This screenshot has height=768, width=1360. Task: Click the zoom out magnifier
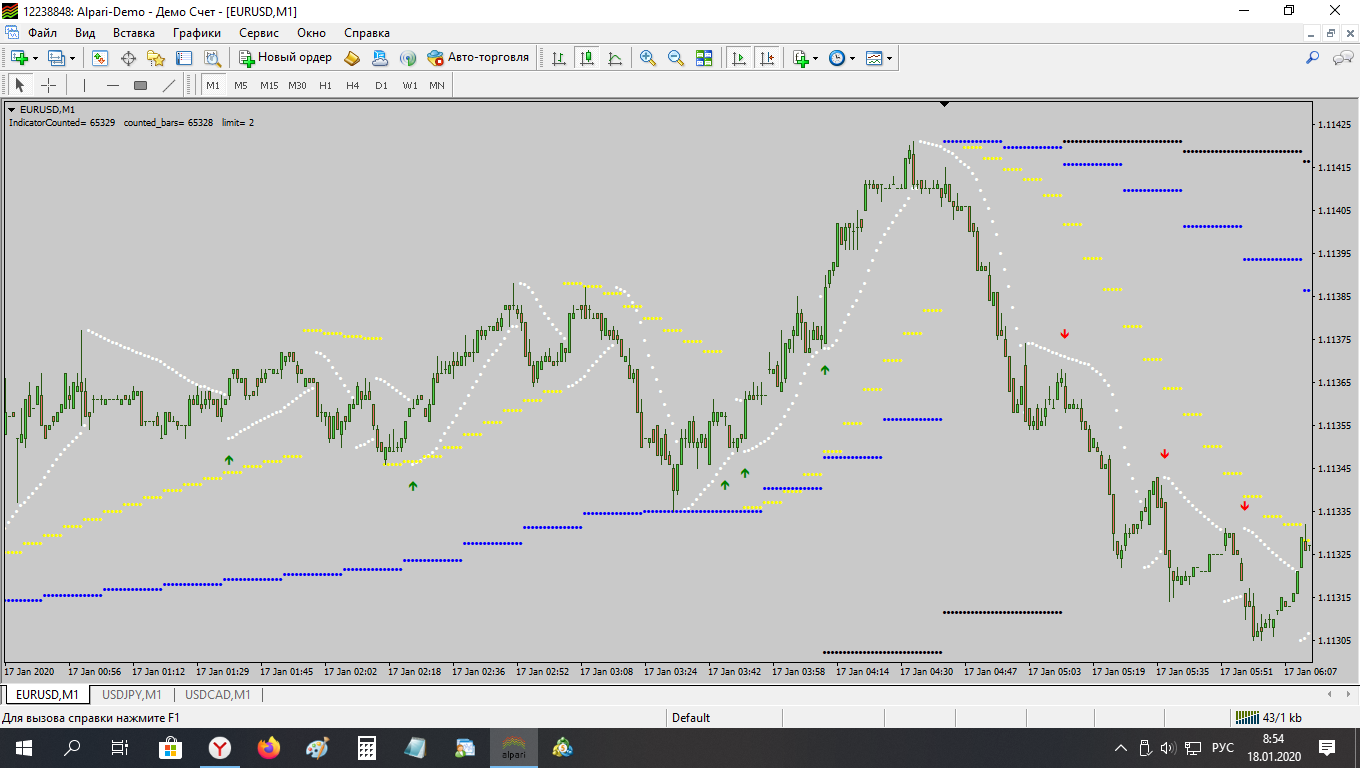[676, 58]
